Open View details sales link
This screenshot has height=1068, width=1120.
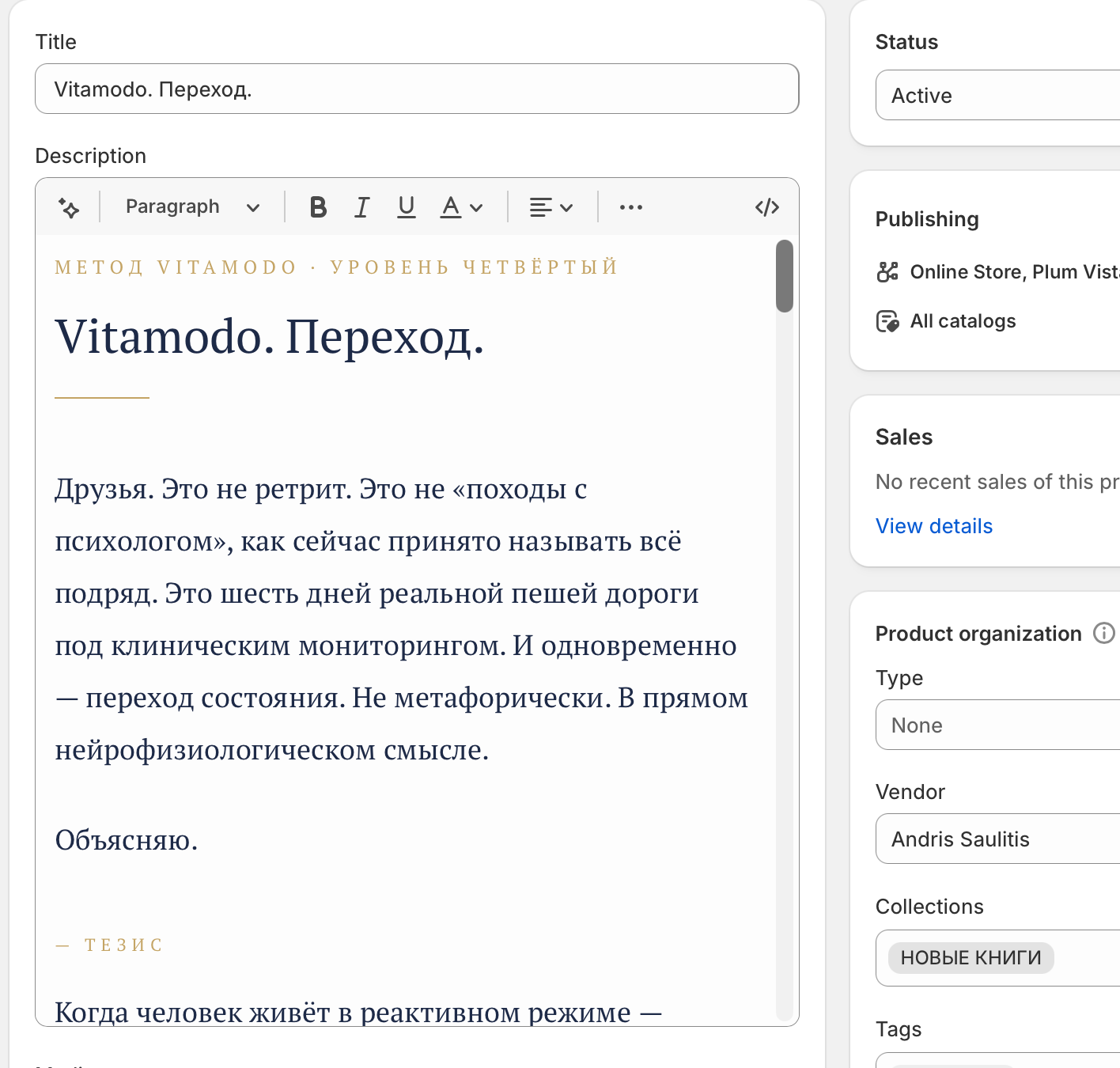click(934, 526)
